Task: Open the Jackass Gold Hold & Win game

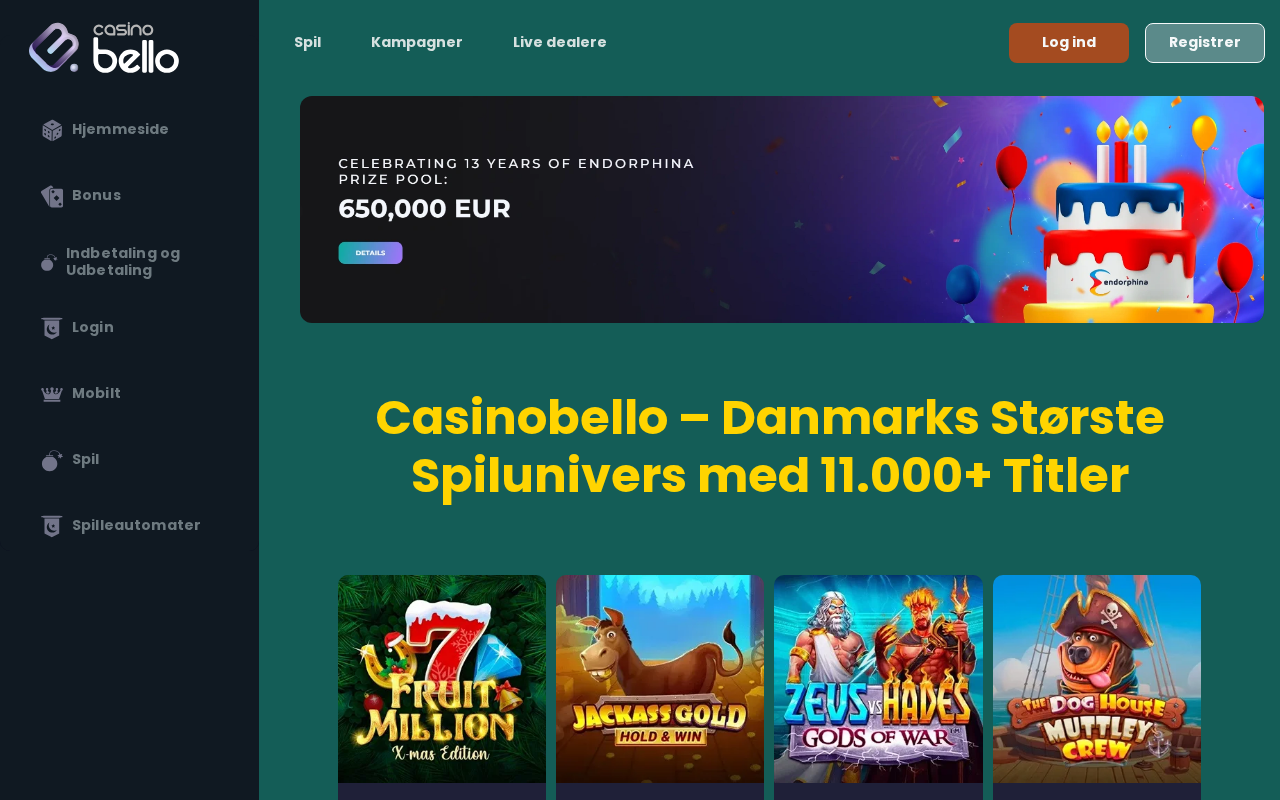Action: tap(660, 679)
